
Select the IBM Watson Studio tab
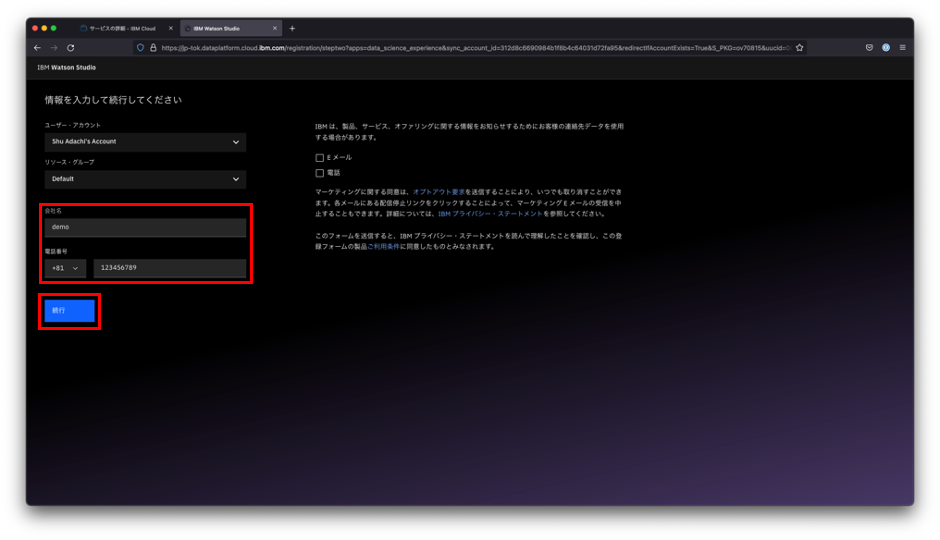coord(231,28)
